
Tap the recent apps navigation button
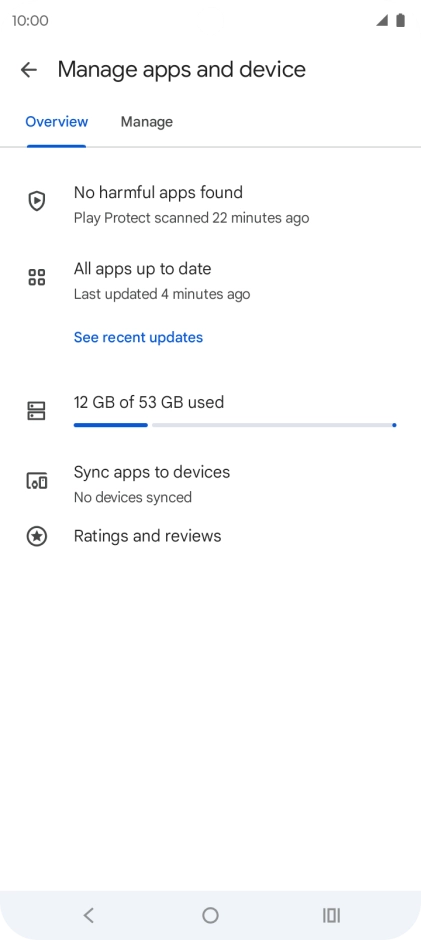pos(331,915)
